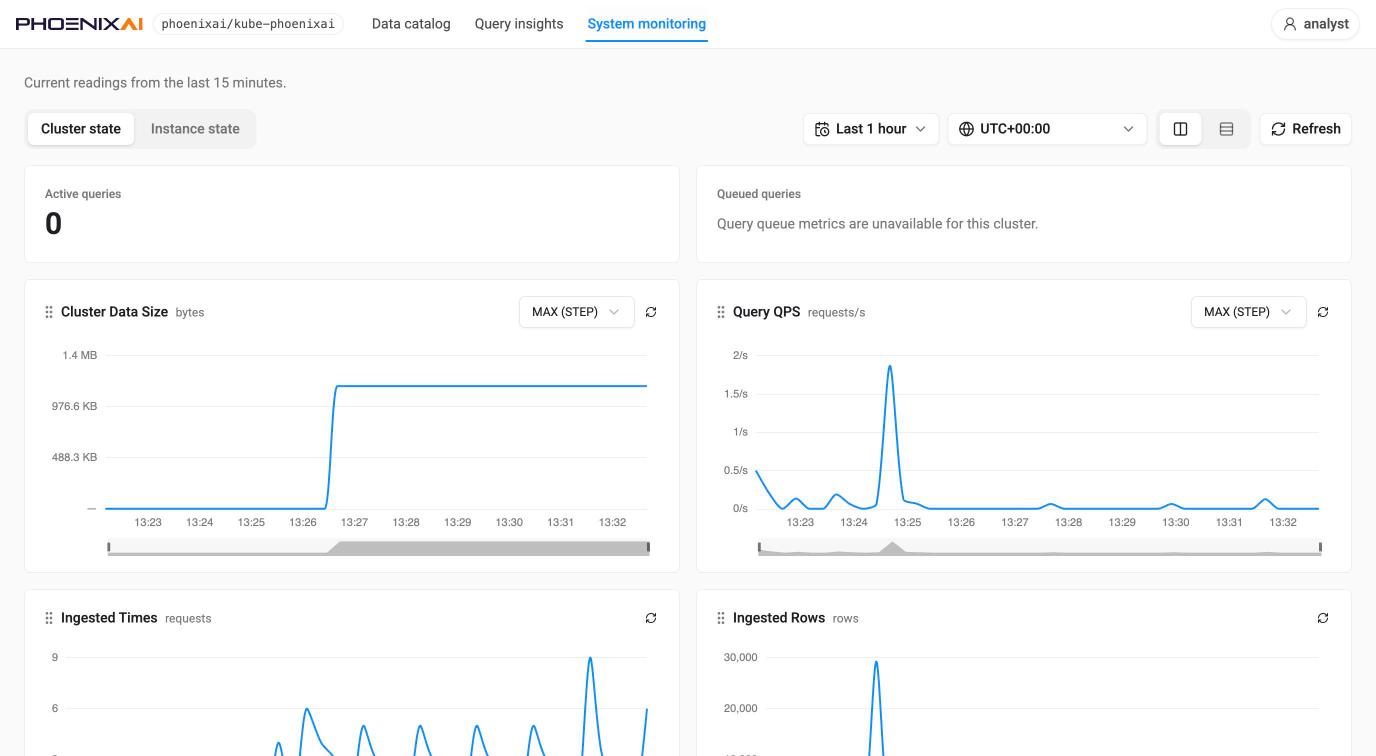
Task: Grab the Ingested Times drag handle
Action: point(49,618)
